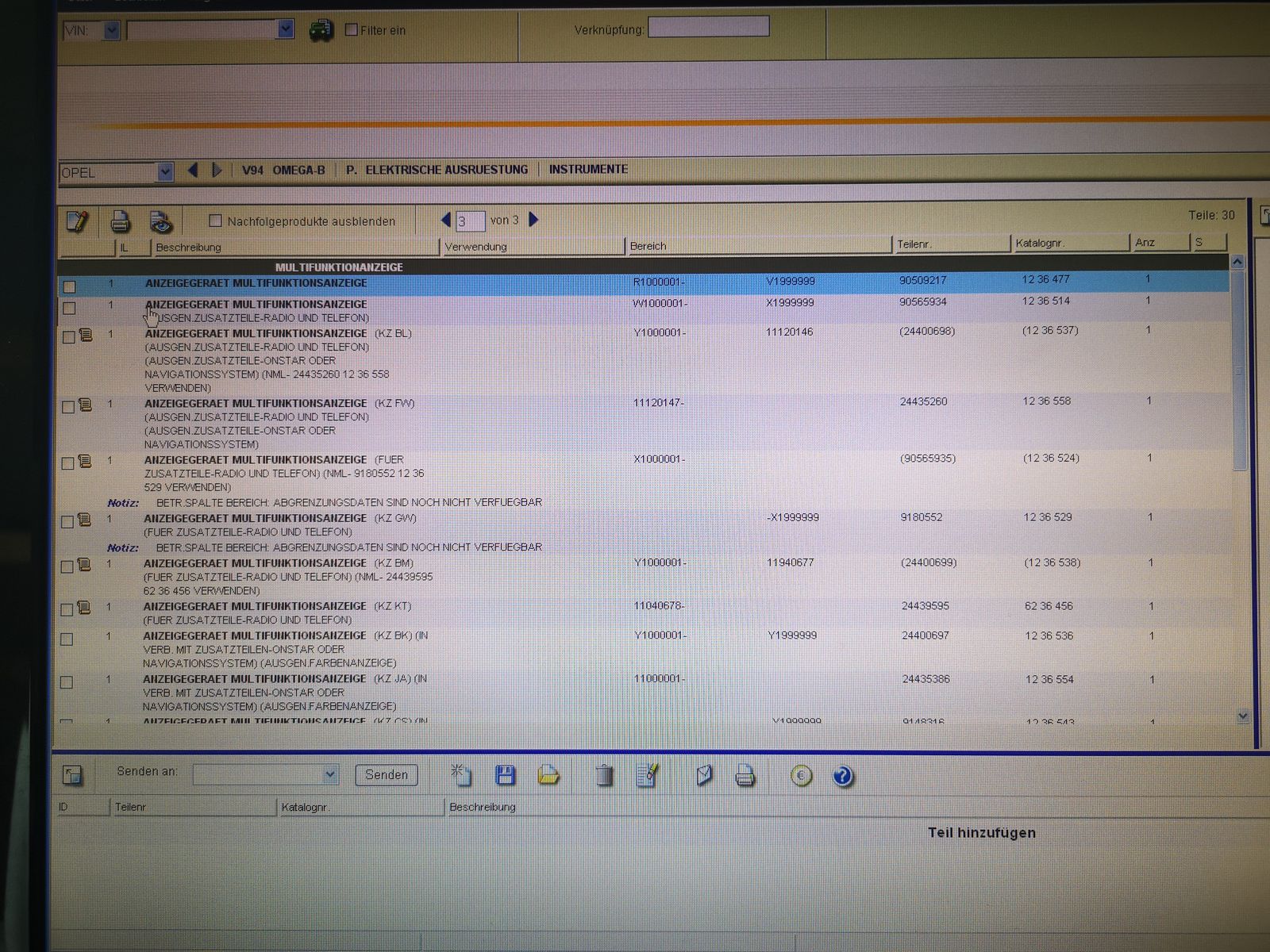Go to previous page with left arrow
The width and height of the screenshot is (1270, 952).
pos(445,220)
